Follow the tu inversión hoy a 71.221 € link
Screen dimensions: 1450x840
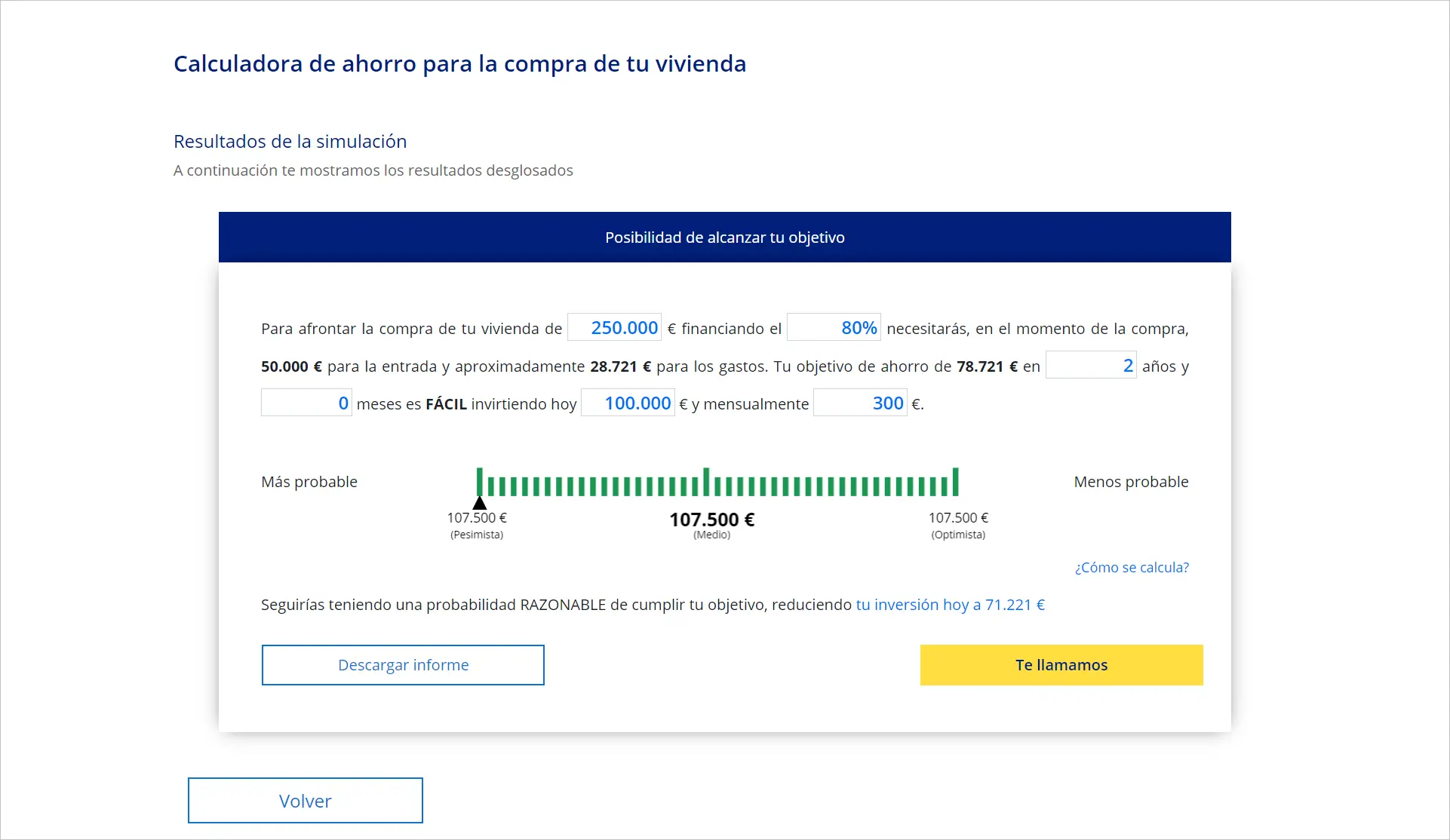tap(950, 605)
